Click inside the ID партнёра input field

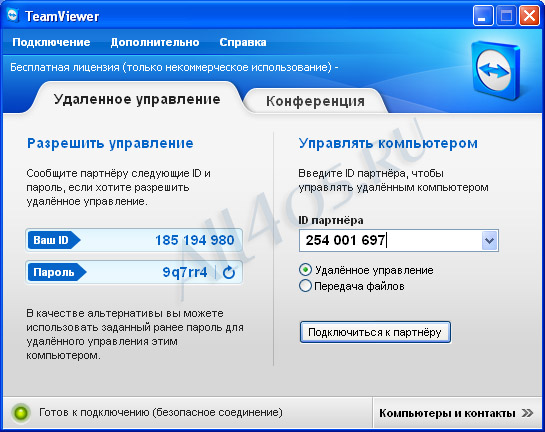(x=390, y=241)
